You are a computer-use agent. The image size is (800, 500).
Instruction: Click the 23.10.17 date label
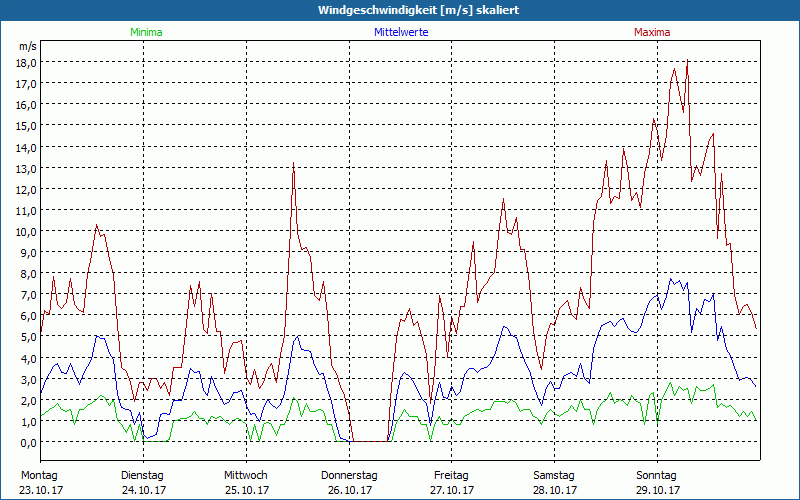(x=41, y=490)
